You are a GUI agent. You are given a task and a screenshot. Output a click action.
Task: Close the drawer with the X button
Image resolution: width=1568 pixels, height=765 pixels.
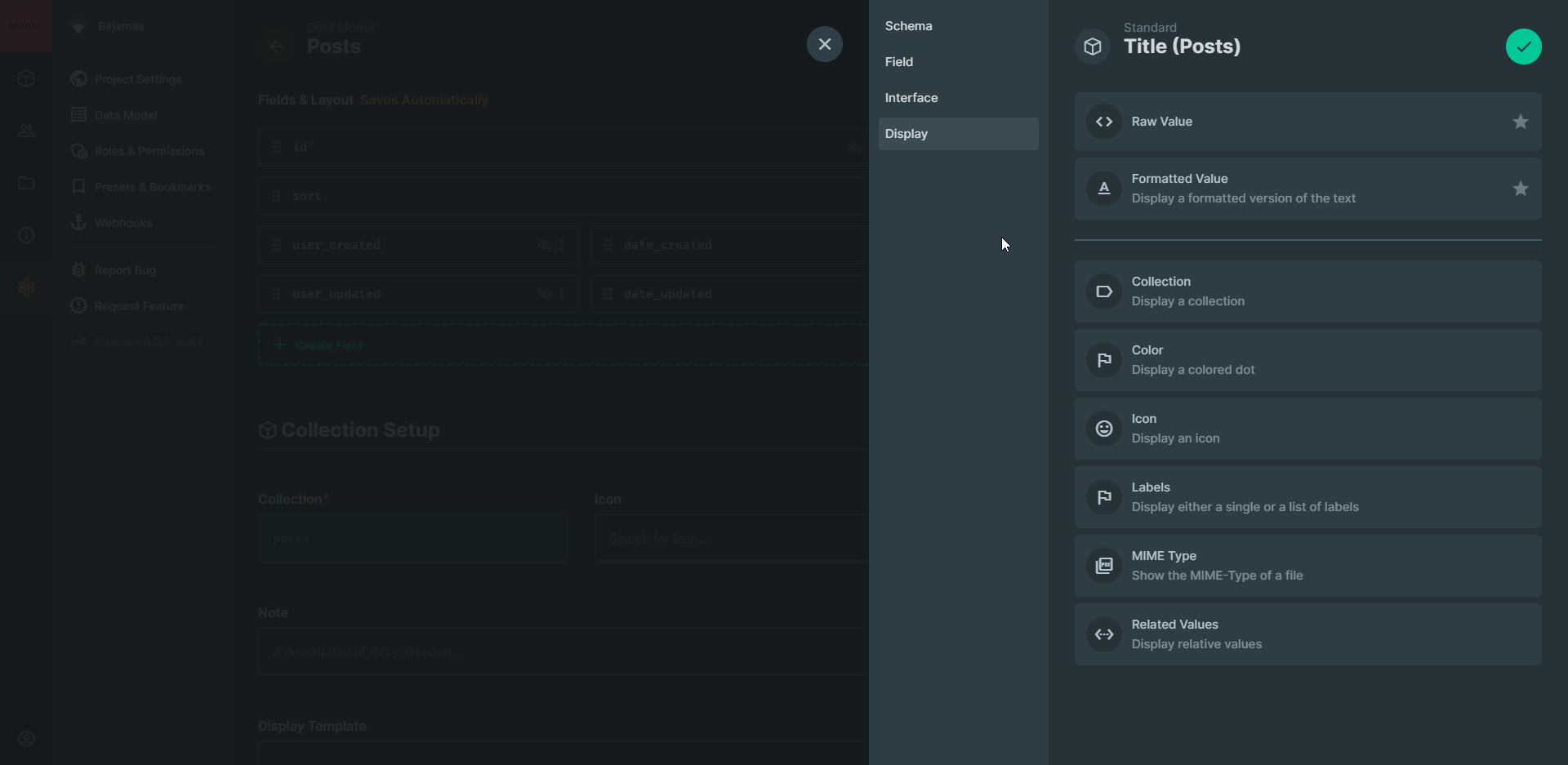tap(824, 44)
